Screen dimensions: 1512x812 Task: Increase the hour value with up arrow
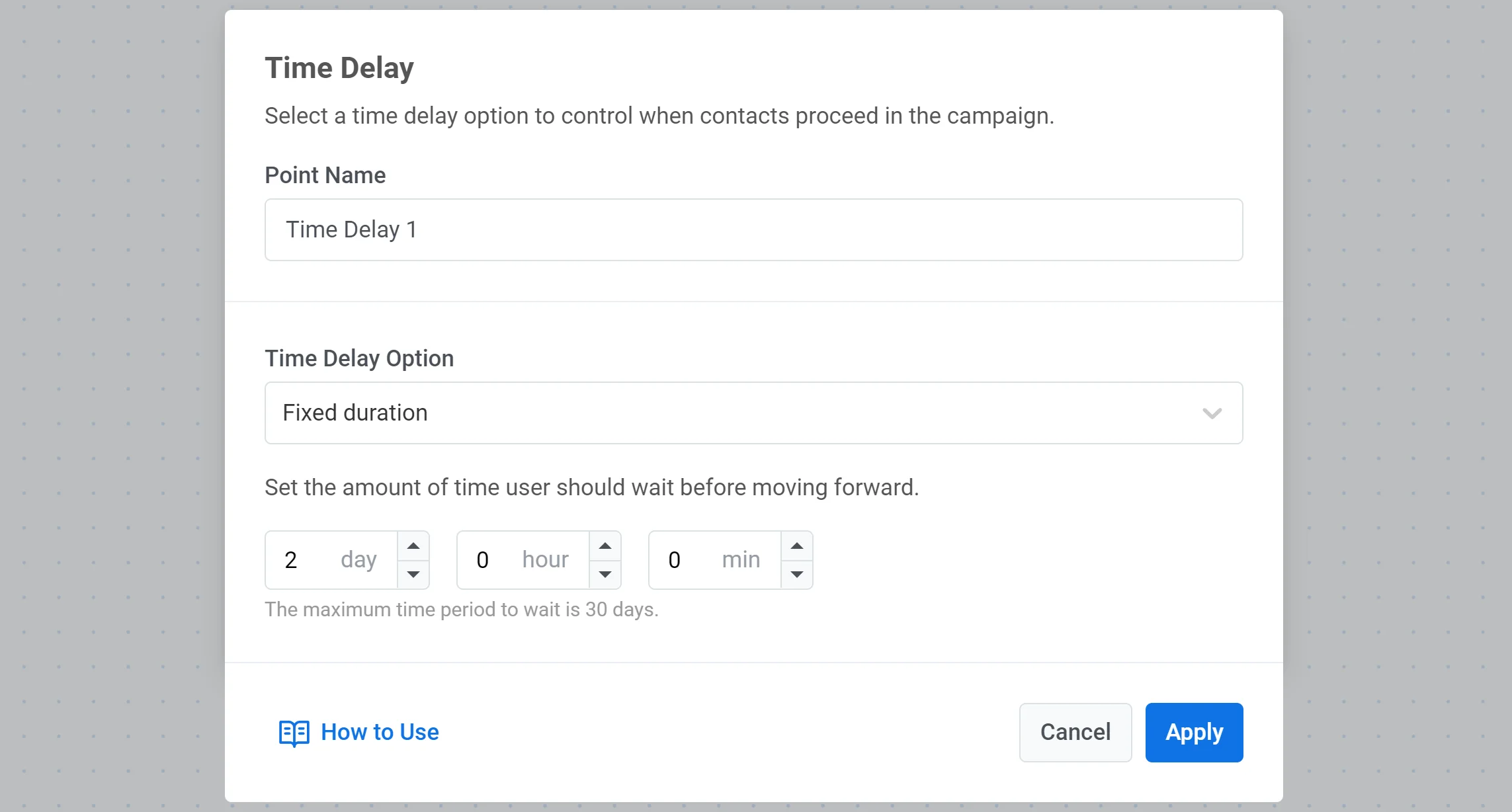click(x=605, y=546)
